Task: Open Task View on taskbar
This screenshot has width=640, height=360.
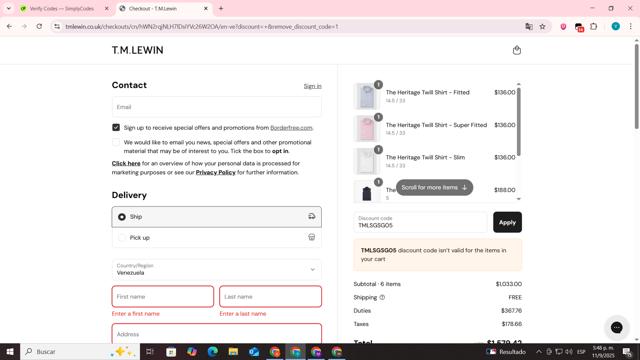Action: pos(150,351)
